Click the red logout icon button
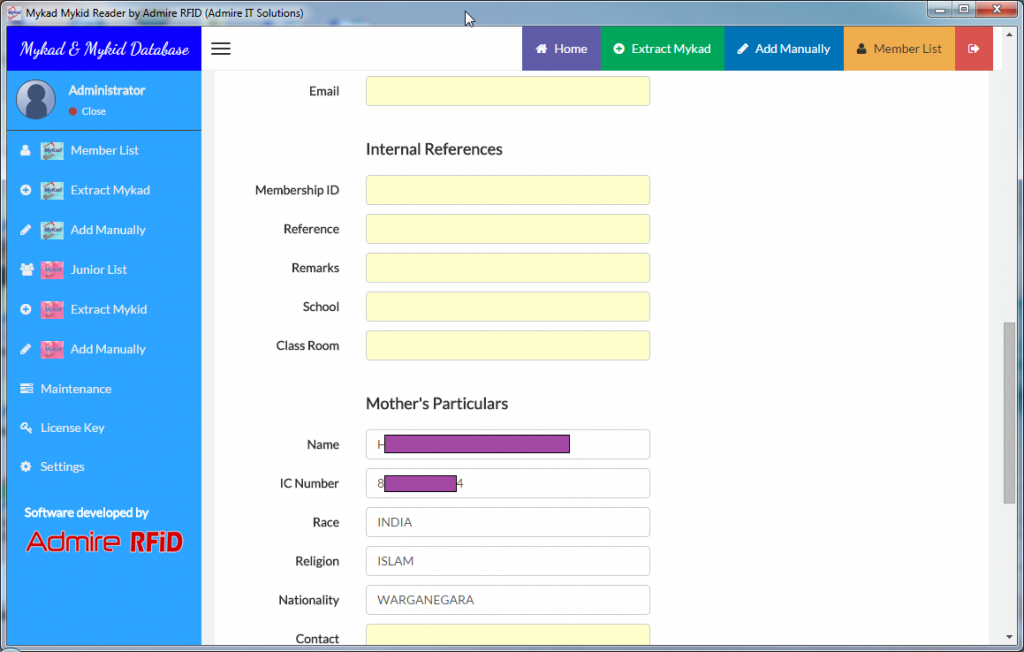 973,49
